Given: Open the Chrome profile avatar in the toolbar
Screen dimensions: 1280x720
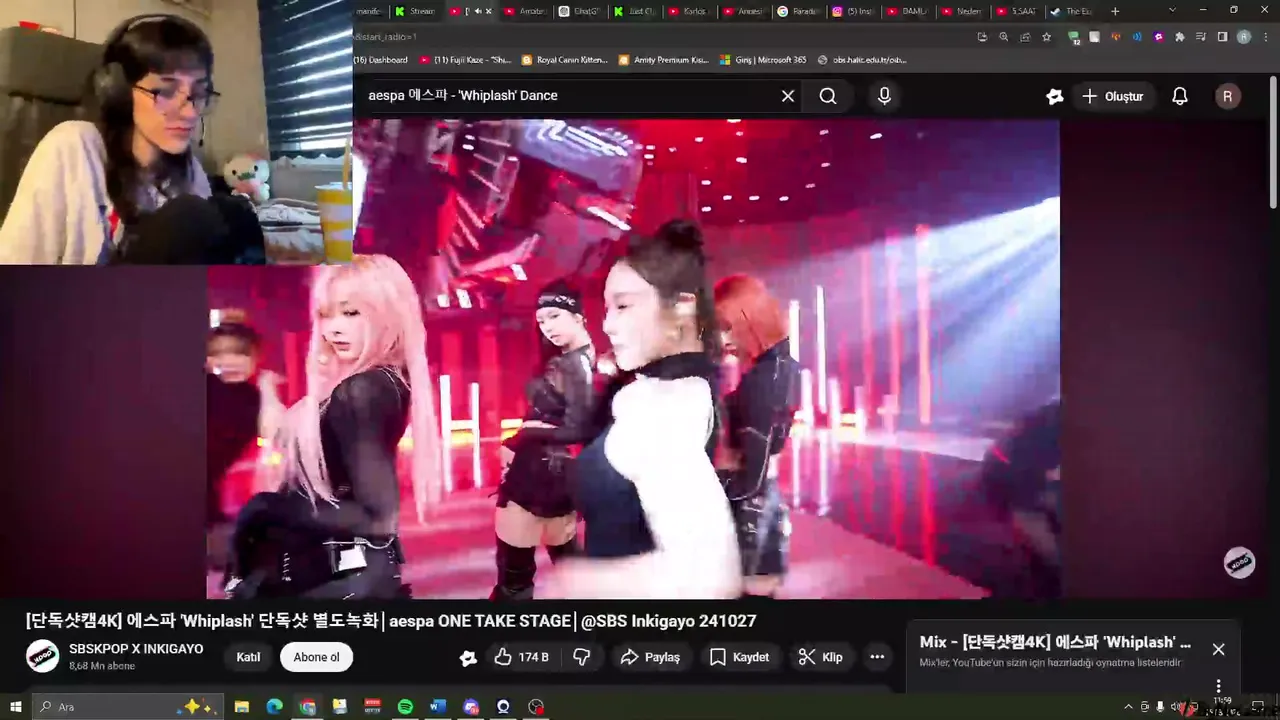Looking at the screenshot, I should point(1244,37).
